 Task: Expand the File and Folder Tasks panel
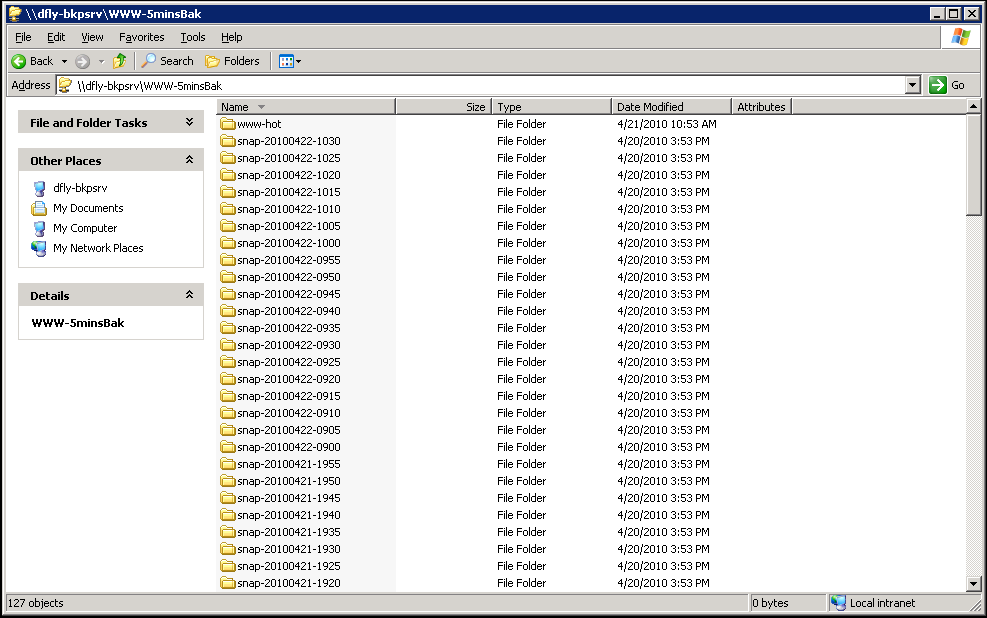(189, 122)
